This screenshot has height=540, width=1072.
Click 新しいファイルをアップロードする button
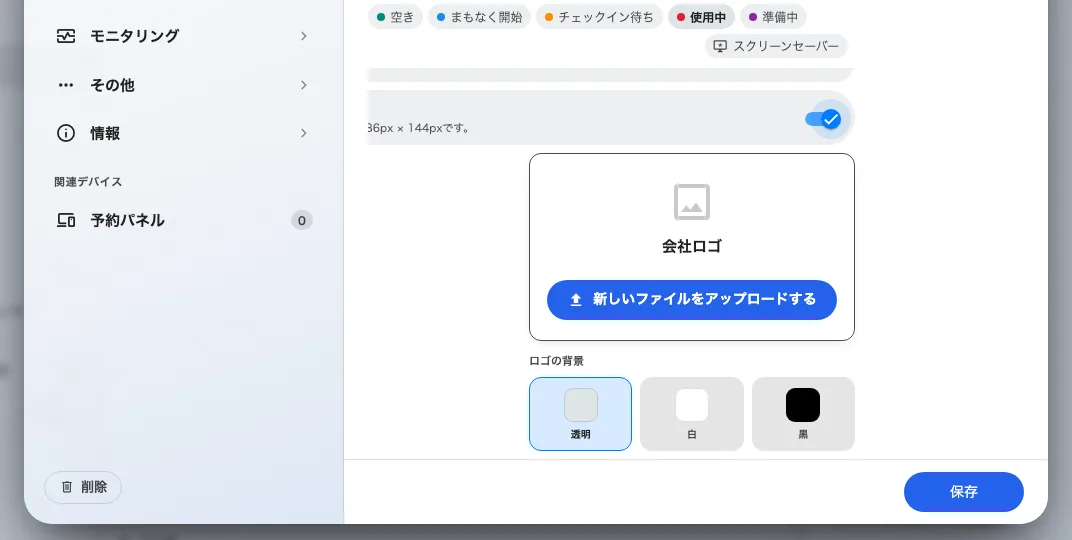[x=692, y=300]
